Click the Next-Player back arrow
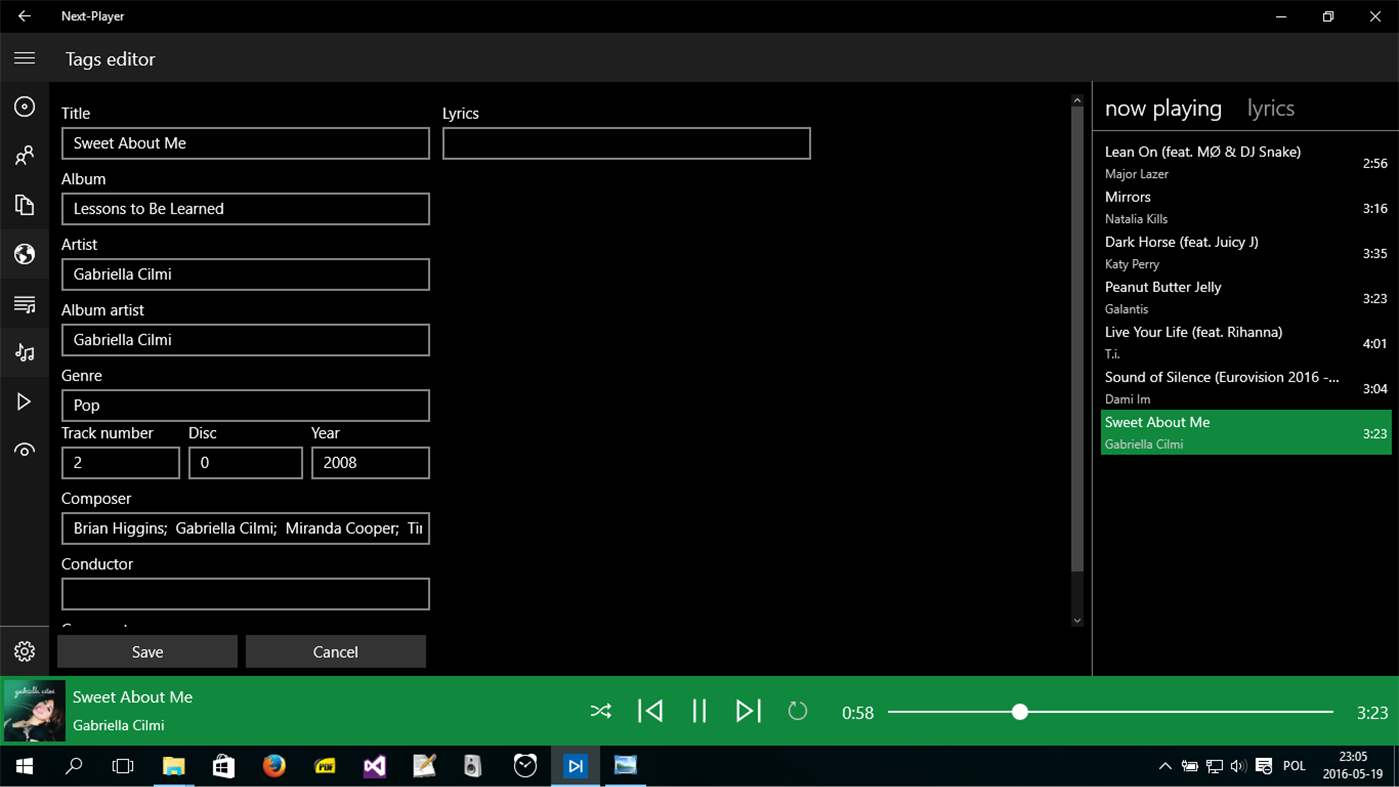Image resolution: width=1399 pixels, height=787 pixels. point(24,16)
